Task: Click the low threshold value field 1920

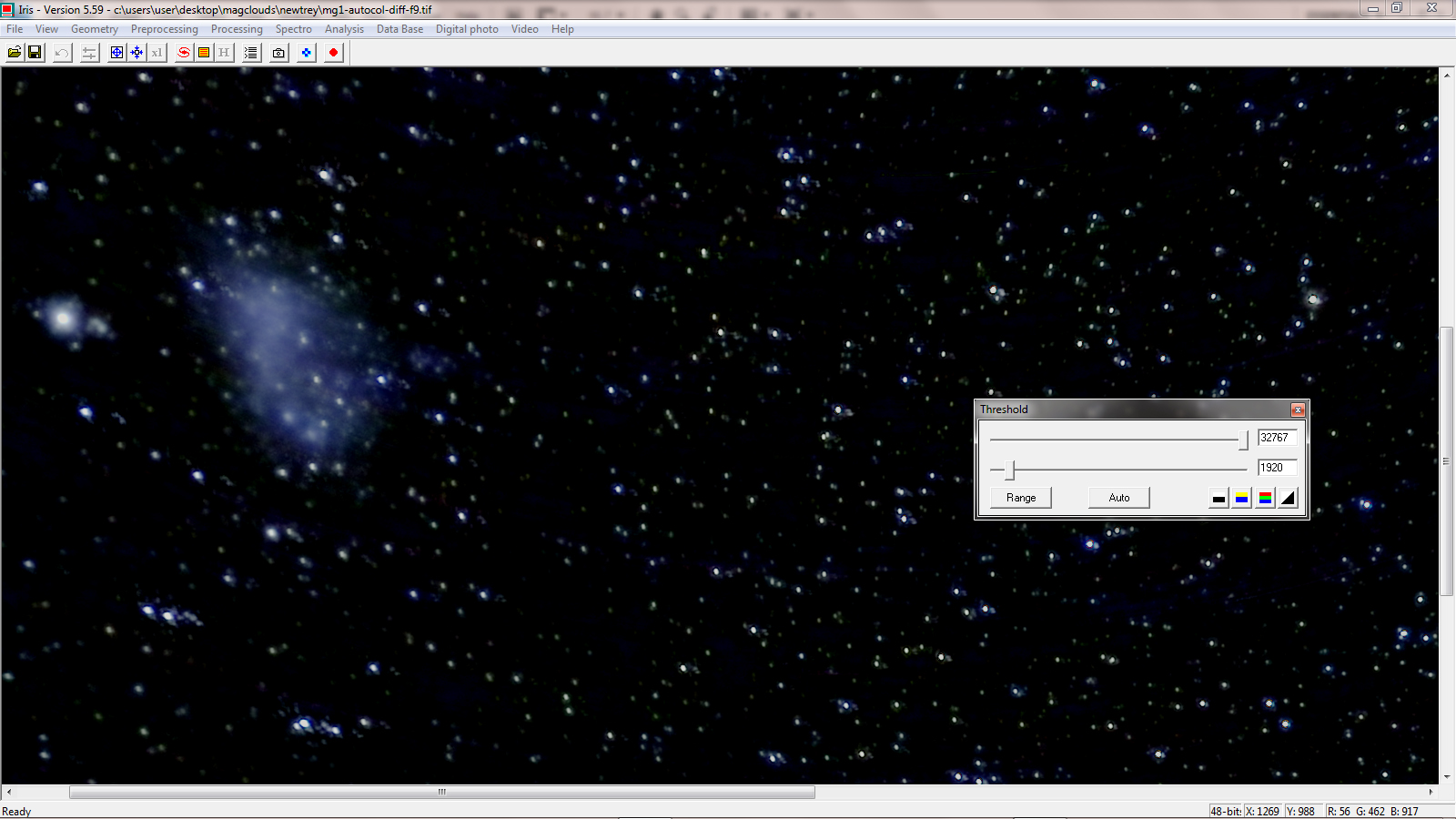Action: coord(1276,468)
